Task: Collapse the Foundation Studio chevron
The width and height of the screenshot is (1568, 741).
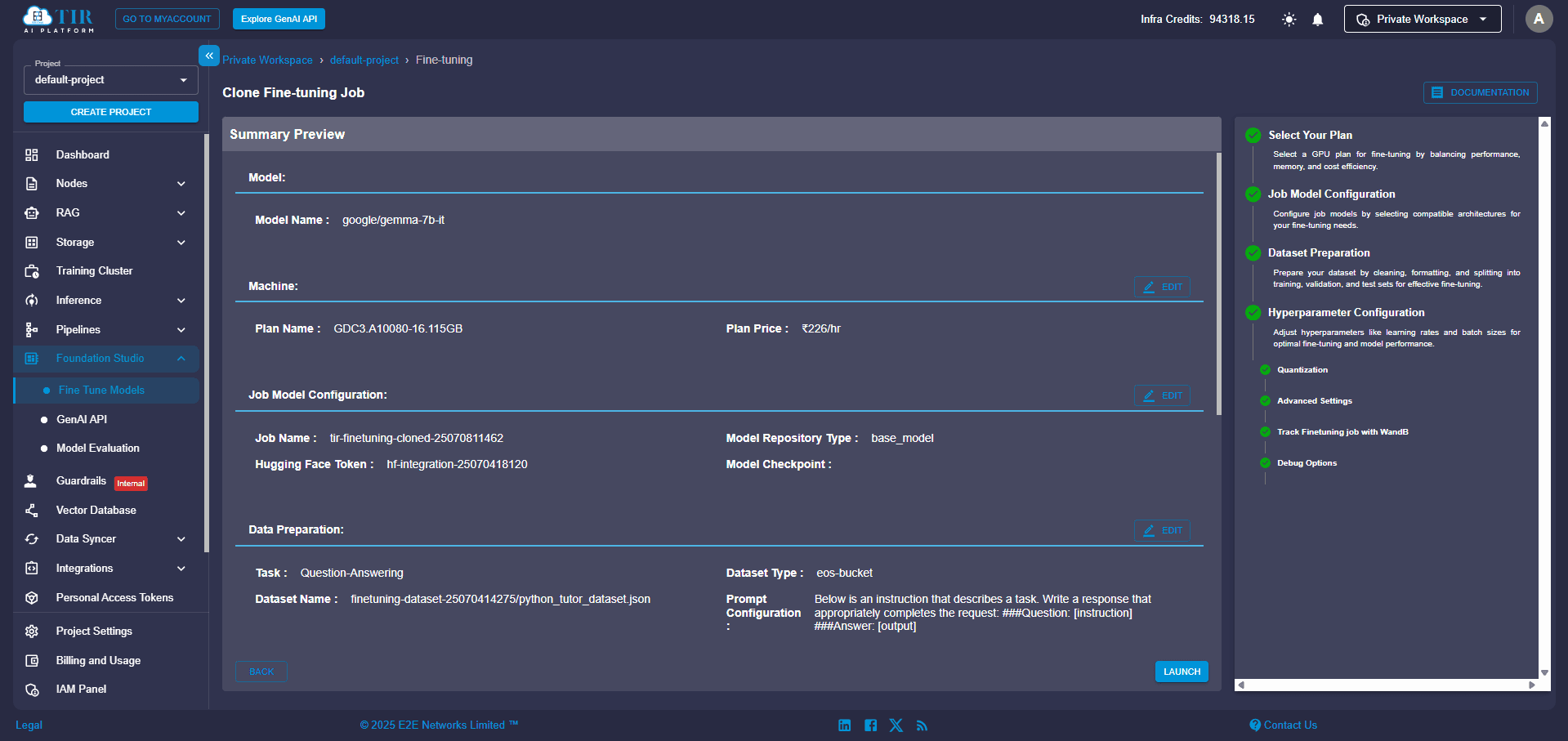Action: click(x=181, y=359)
